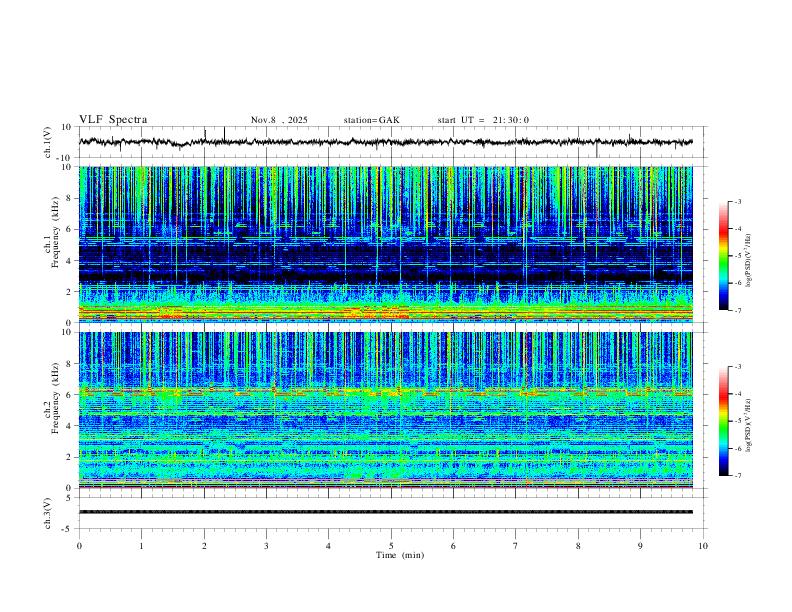Click the date 'Nov.8 , 2025'
Viewport: 792px width, 612px height.
point(279,120)
